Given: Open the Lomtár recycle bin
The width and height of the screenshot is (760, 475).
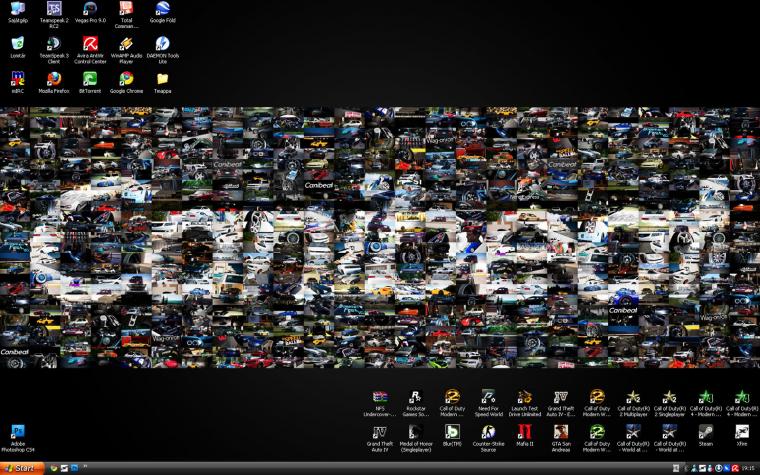Looking at the screenshot, I should pyautogui.click(x=18, y=48).
